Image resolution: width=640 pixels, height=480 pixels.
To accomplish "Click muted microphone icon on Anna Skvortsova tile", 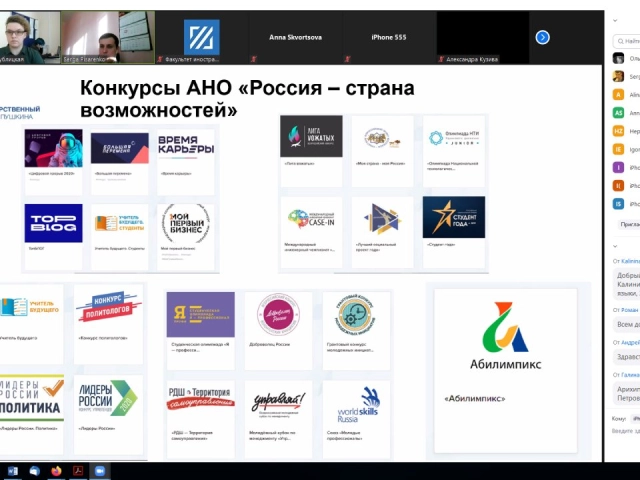I will coord(254,59).
